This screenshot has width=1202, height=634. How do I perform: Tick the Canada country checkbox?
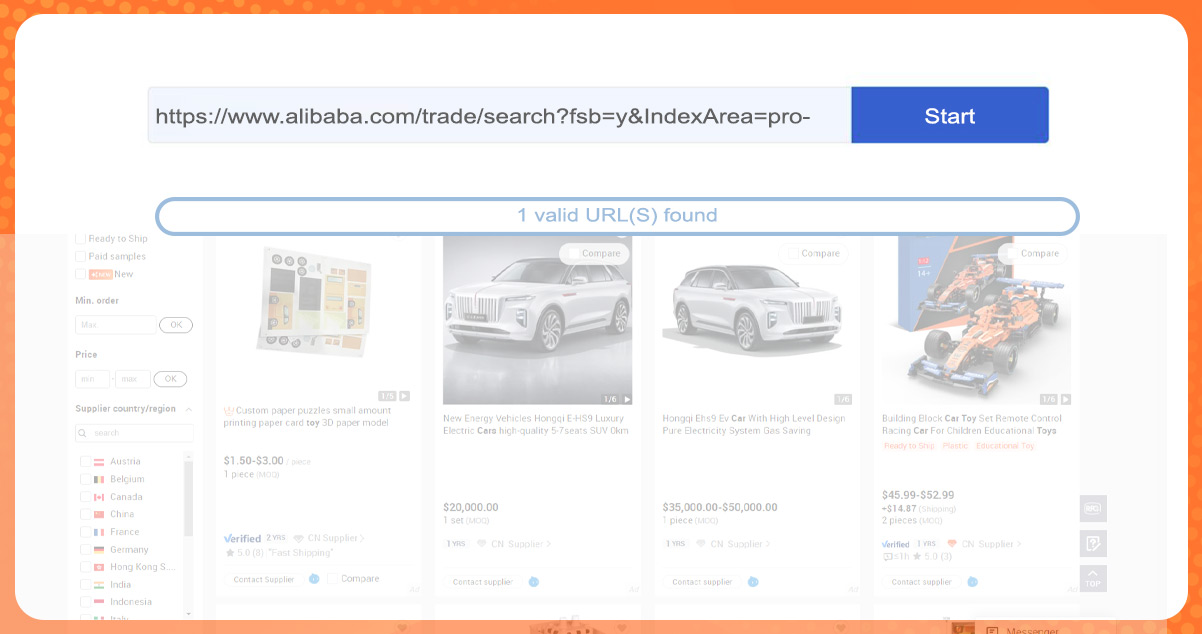pyautogui.click(x=86, y=497)
